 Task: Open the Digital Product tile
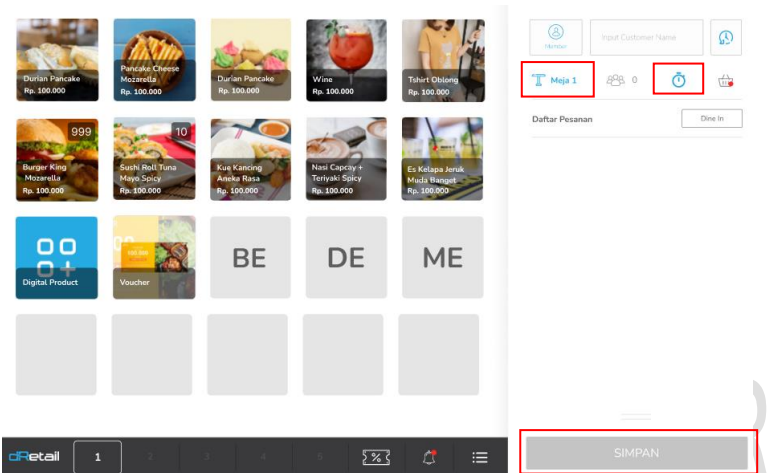[57, 258]
